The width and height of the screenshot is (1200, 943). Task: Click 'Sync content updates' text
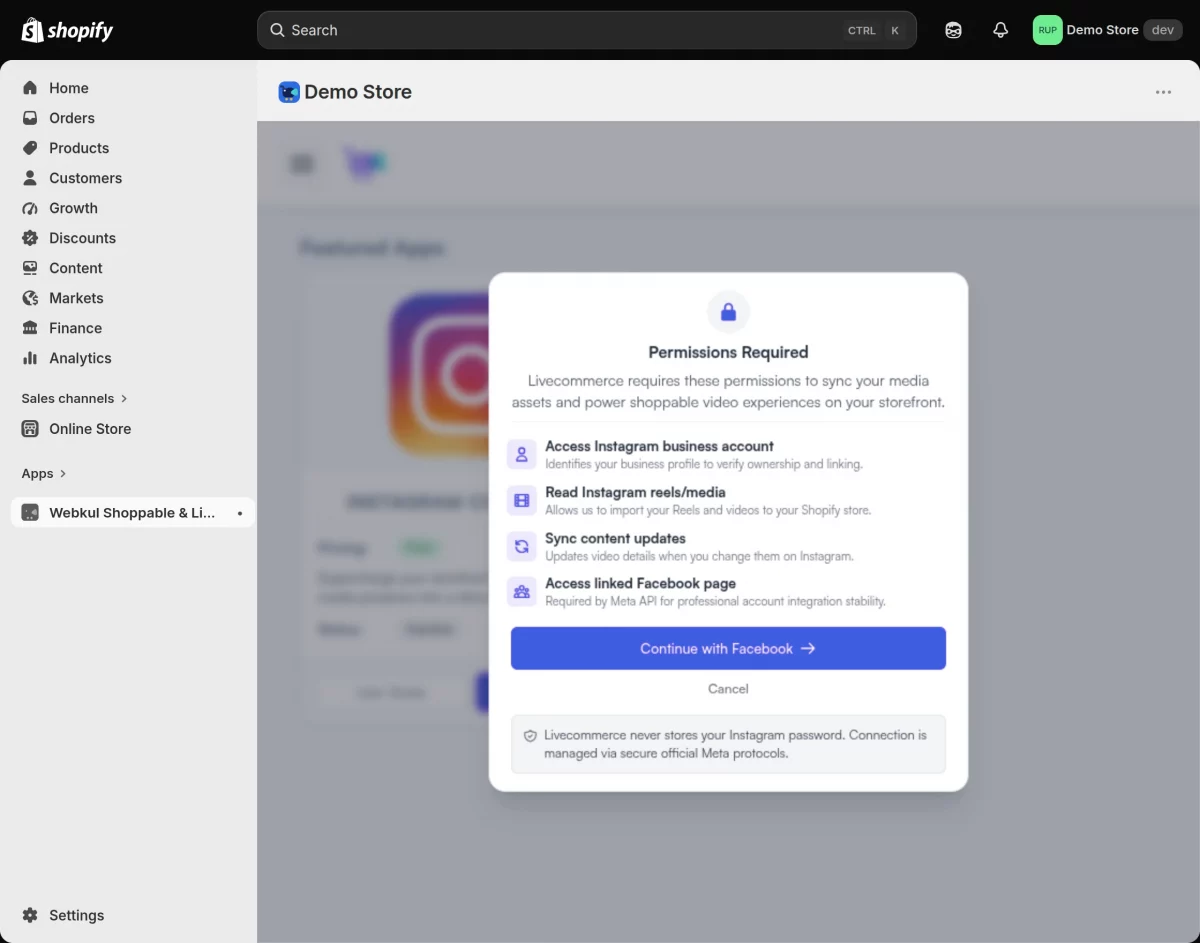coord(615,538)
